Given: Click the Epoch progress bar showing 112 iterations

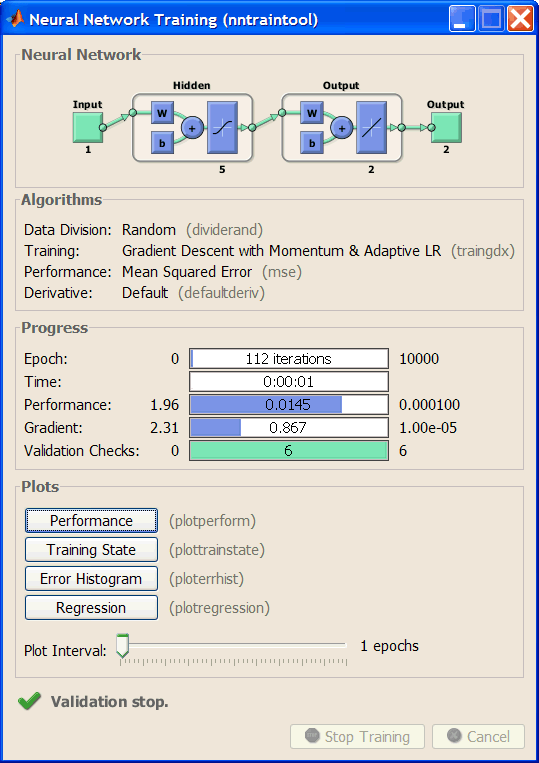Looking at the screenshot, I should (289, 359).
